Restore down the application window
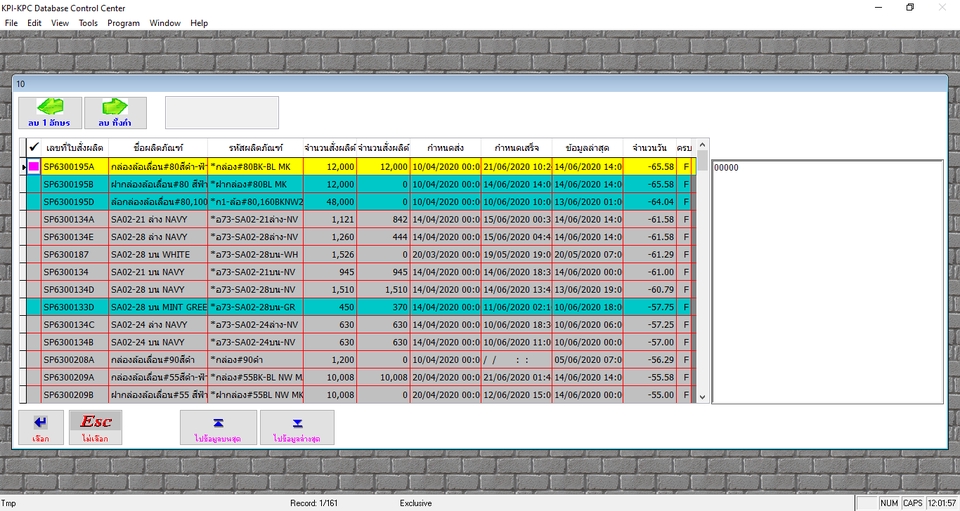This screenshot has height=511, width=960. point(910,7)
